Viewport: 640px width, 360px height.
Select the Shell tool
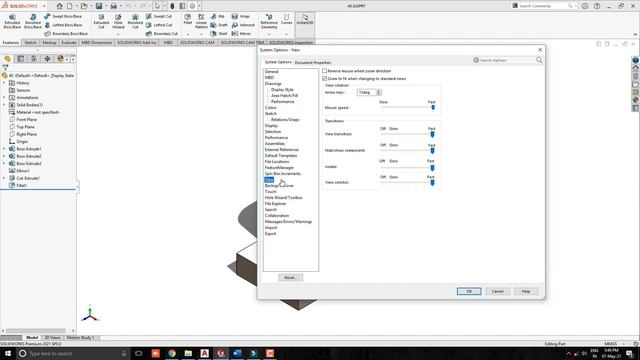point(219,33)
